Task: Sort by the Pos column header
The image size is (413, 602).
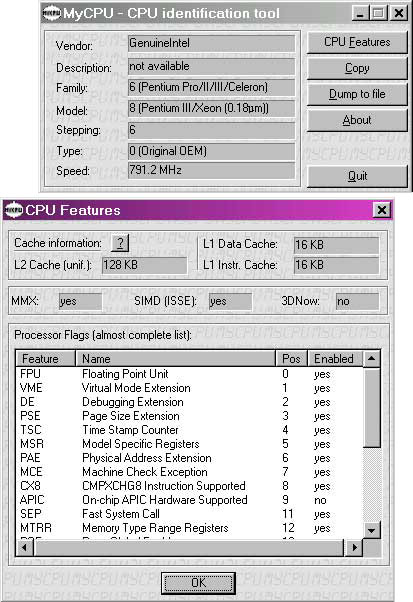Action: [291, 359]
